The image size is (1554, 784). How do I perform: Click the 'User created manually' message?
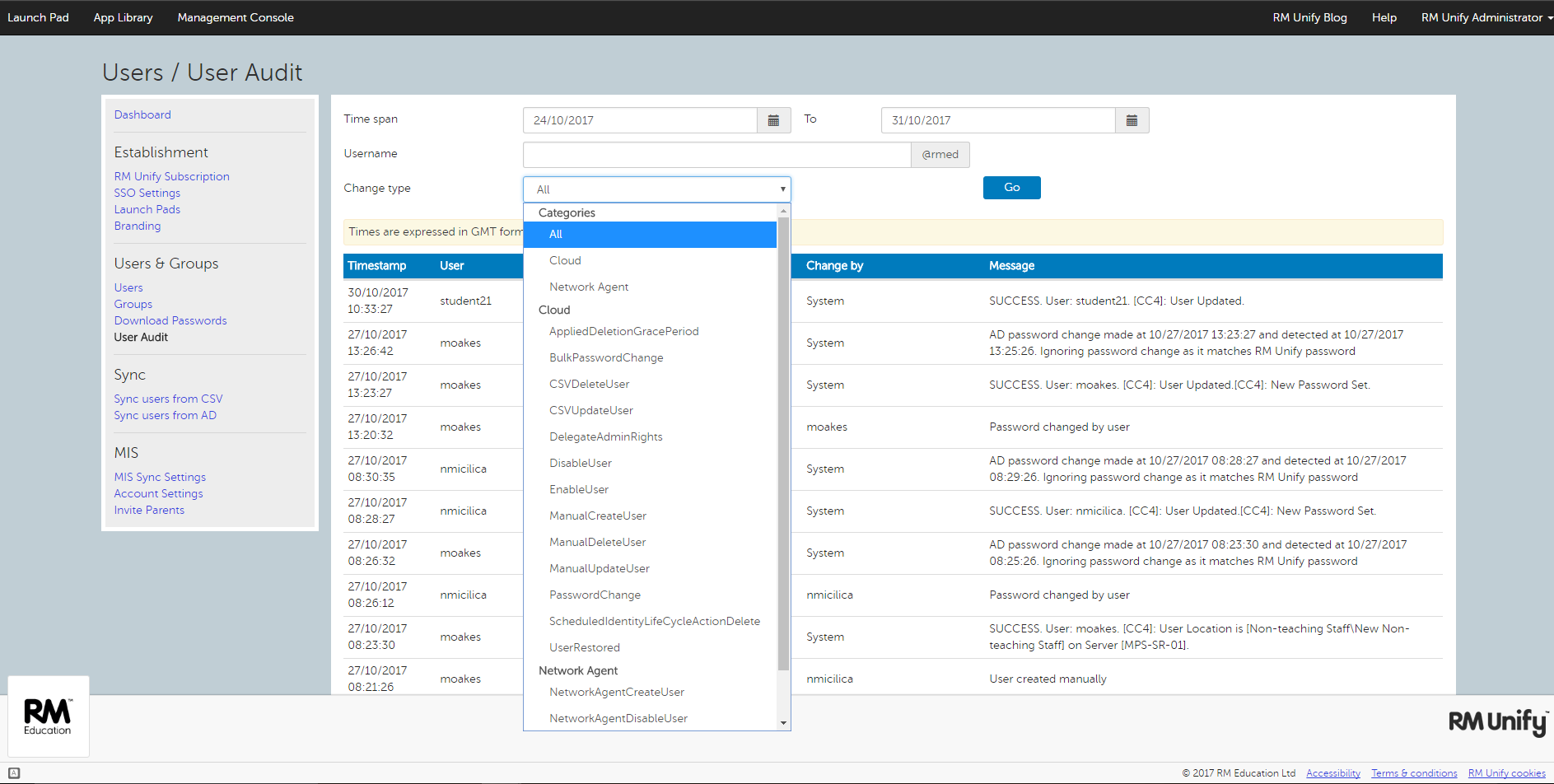pos(1048,679)
